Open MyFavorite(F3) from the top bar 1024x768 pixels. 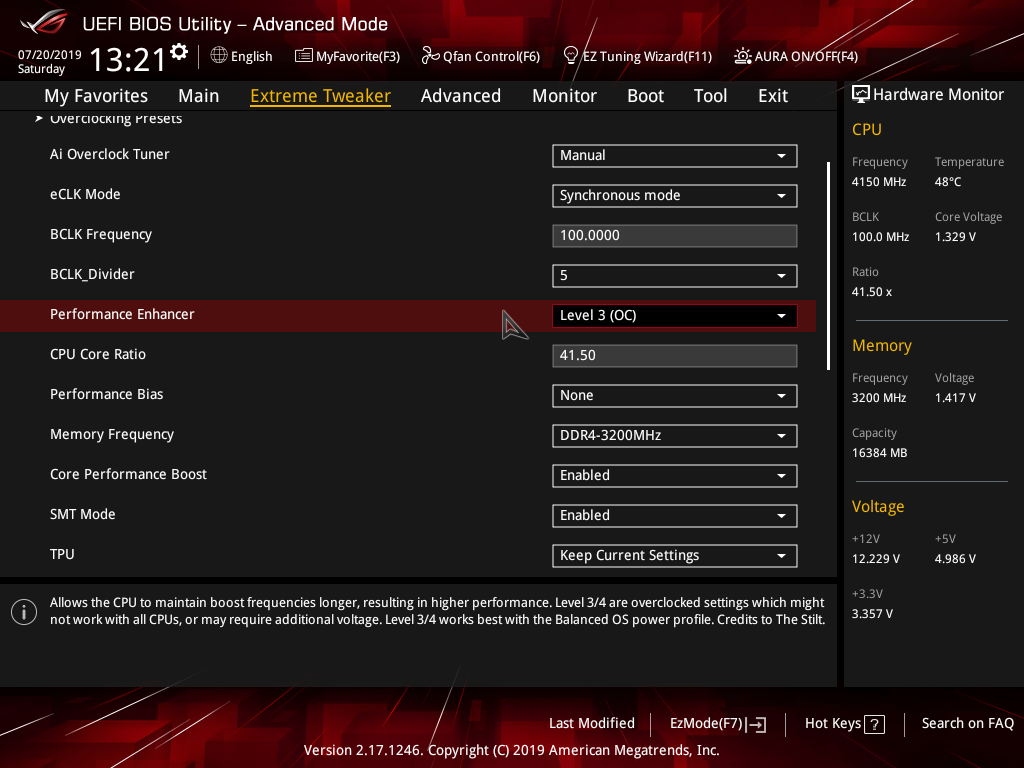point(347,56)
